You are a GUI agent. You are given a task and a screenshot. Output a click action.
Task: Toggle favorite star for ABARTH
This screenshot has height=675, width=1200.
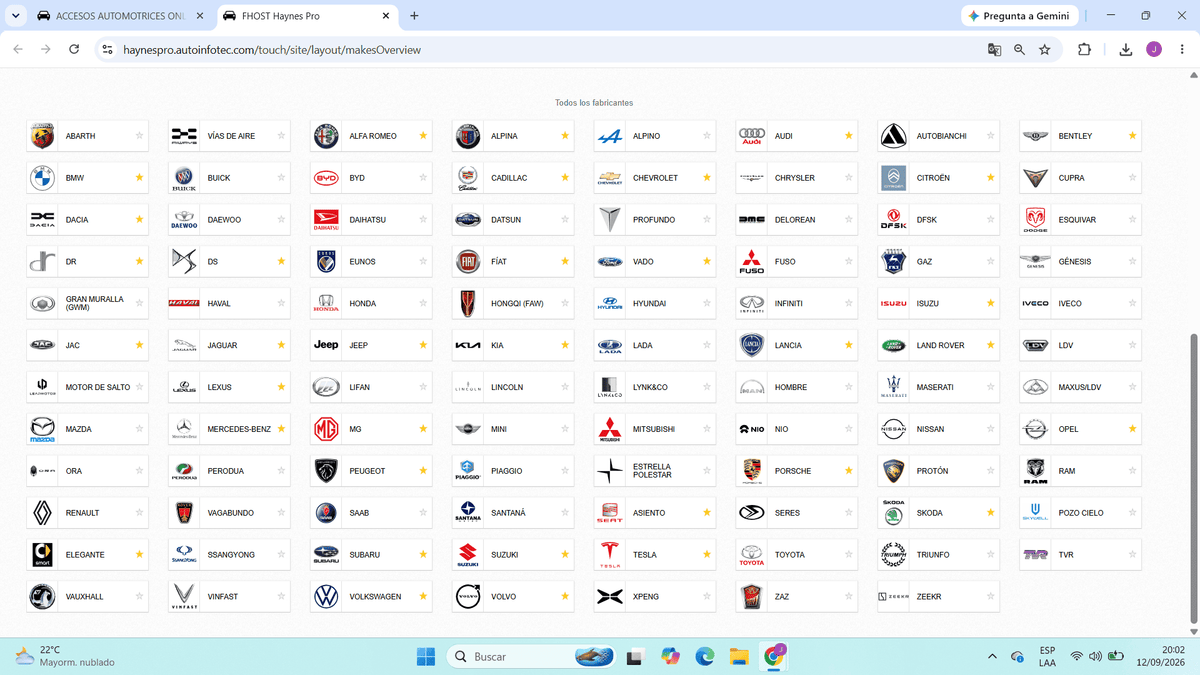click(x=139, y=136)
